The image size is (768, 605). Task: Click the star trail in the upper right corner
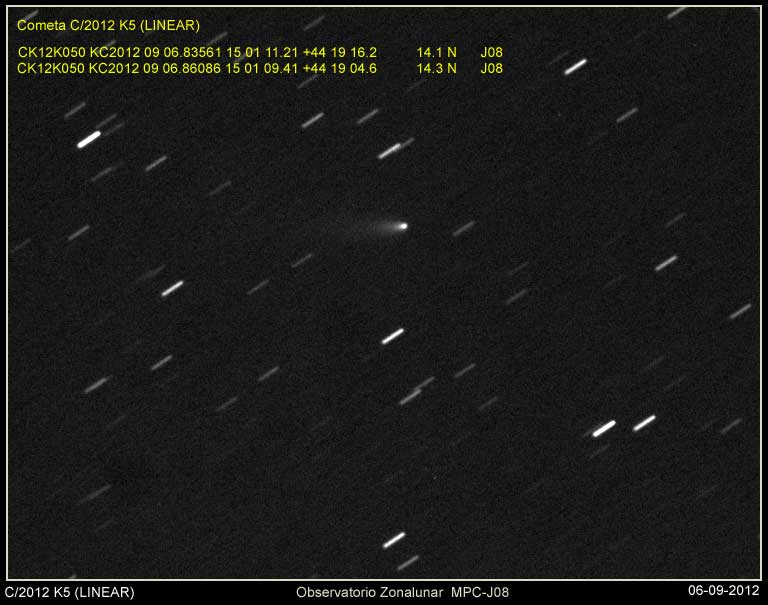pyautogui.click(x=575, y=67)
